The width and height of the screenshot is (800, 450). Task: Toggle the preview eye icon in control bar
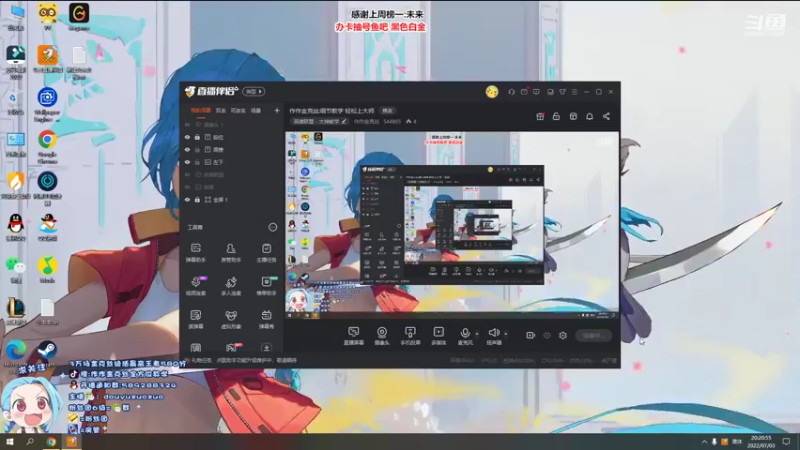pyautogui.click(x=546, y=335)
